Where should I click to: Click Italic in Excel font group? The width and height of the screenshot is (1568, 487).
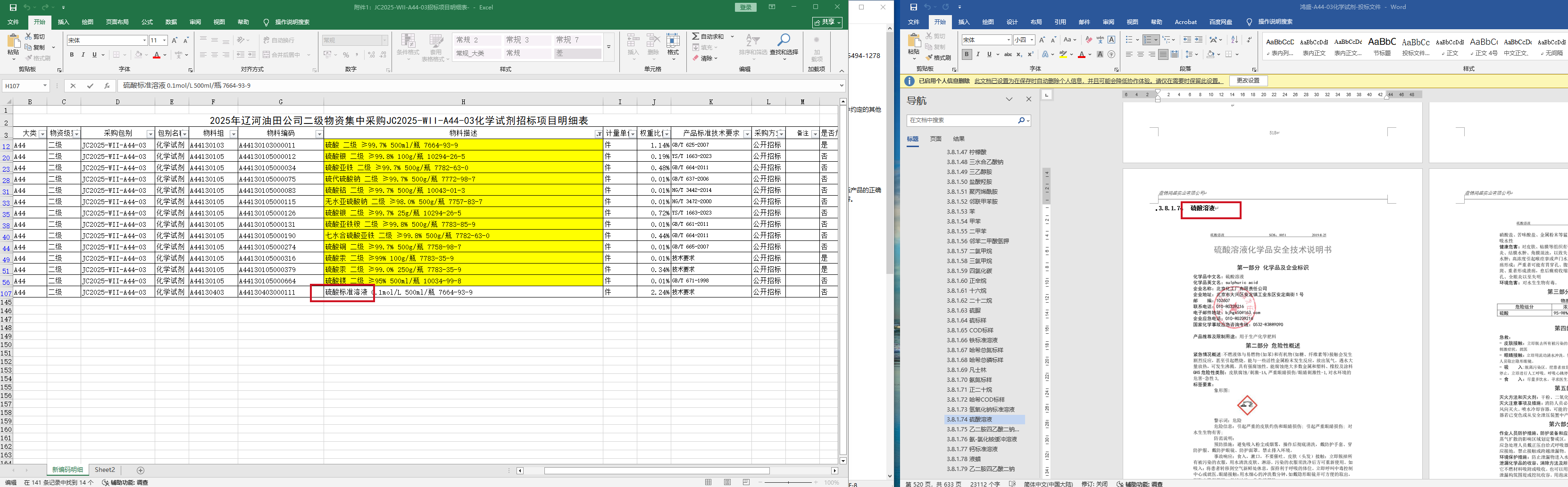(x=83, y=55)
